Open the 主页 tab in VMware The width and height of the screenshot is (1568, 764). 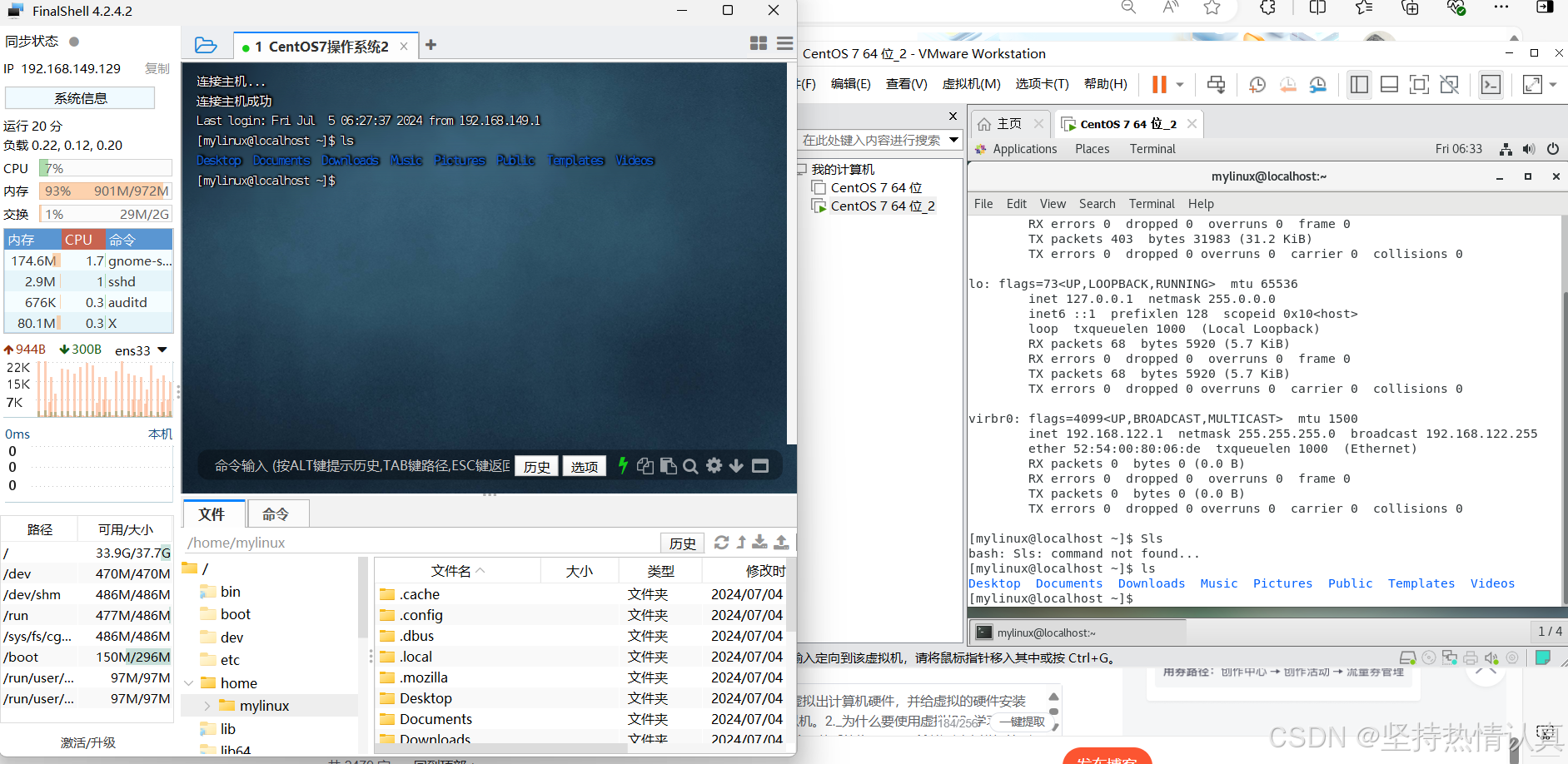coord(1009,123)
